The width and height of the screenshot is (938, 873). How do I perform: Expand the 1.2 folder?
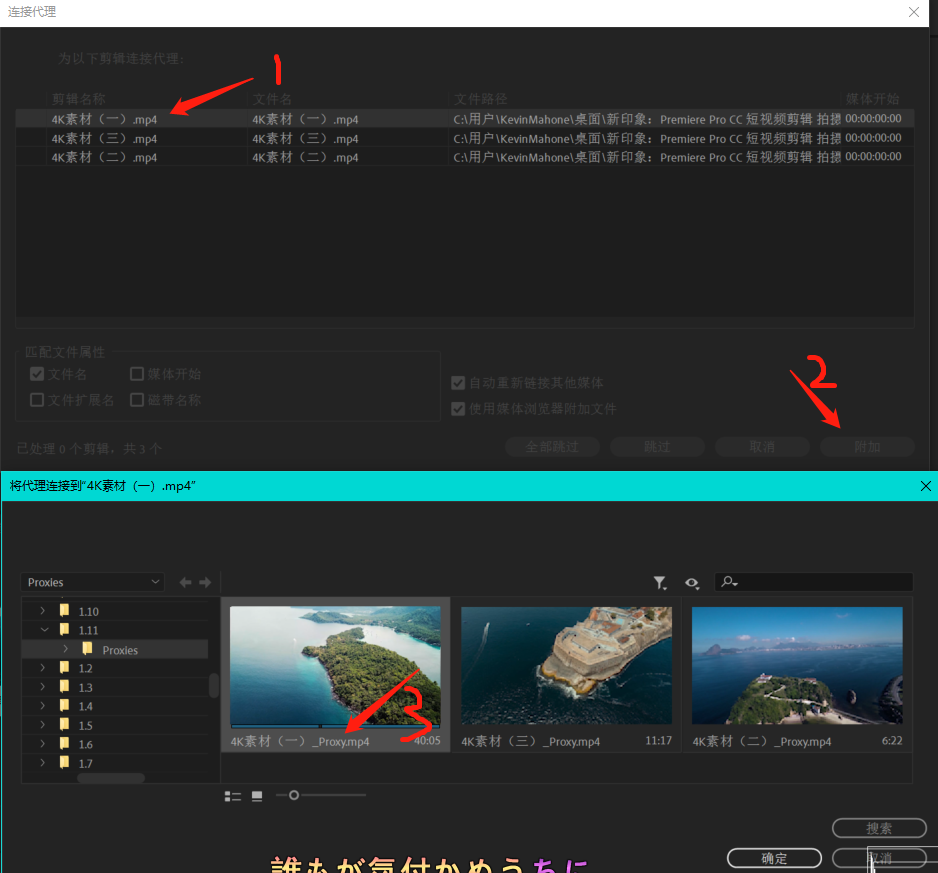(x=42, y=667)
